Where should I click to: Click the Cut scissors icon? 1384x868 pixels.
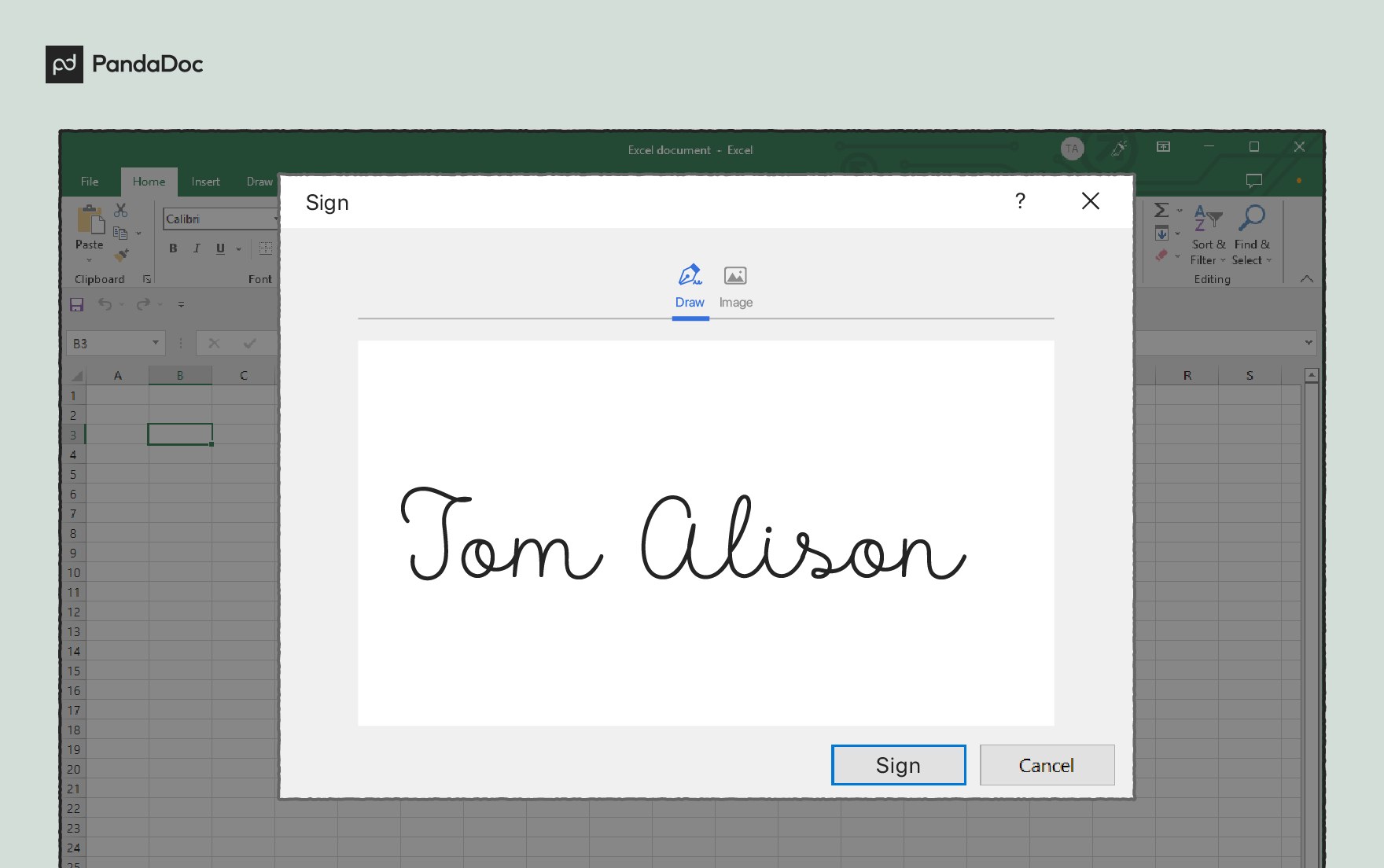point(120,210)
